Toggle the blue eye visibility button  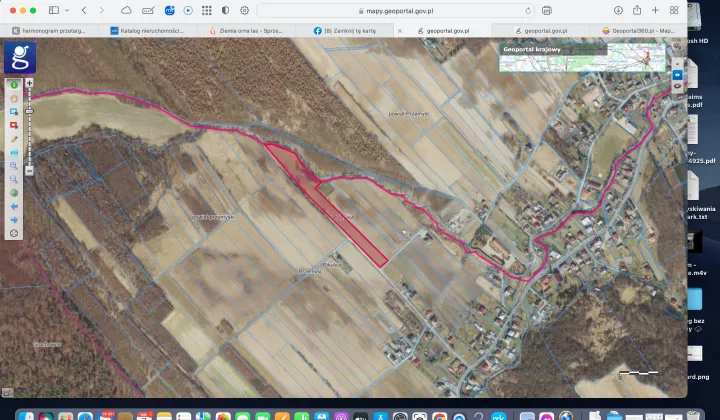point(677,75)
